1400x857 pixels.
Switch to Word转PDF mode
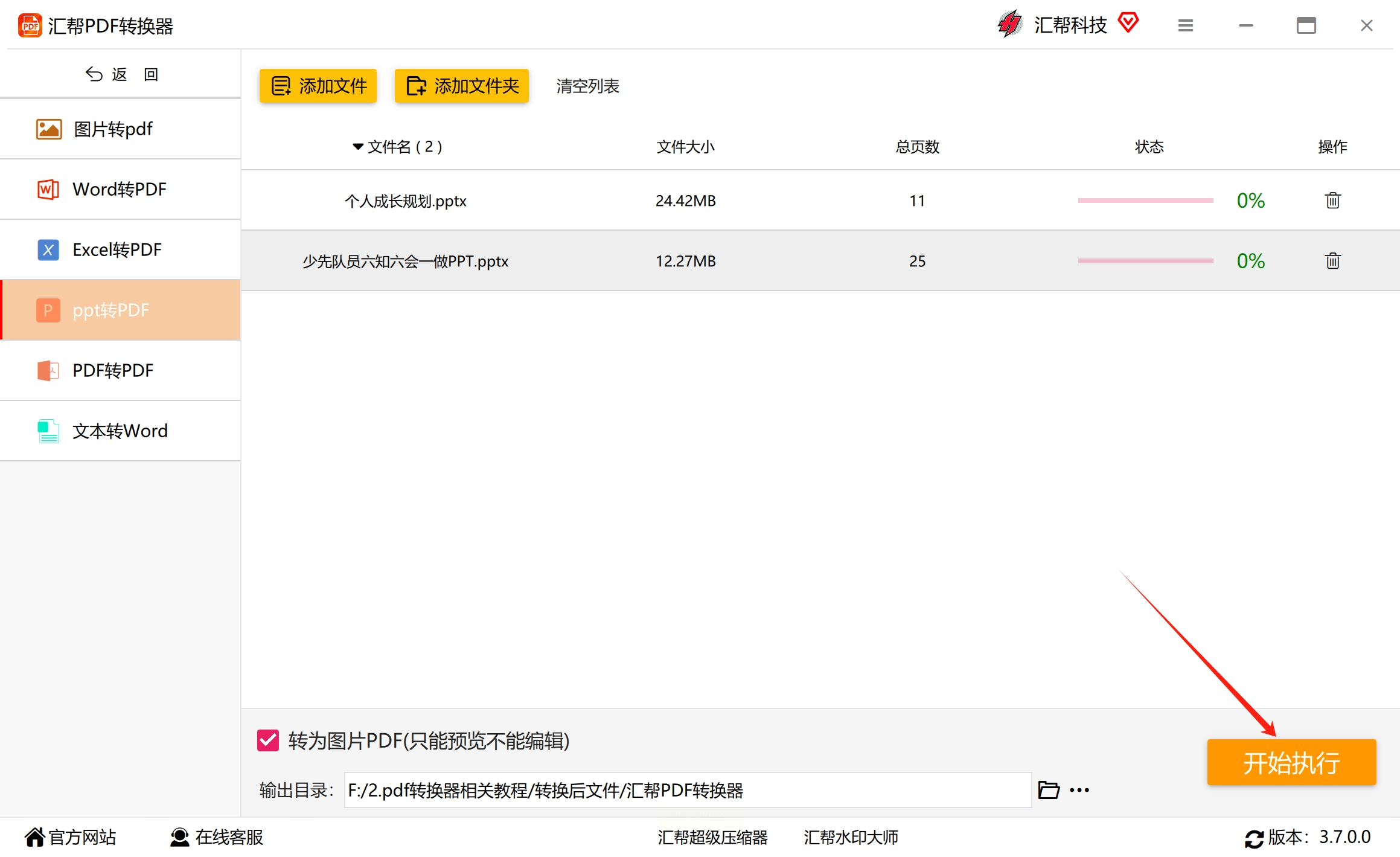[121, 189]
